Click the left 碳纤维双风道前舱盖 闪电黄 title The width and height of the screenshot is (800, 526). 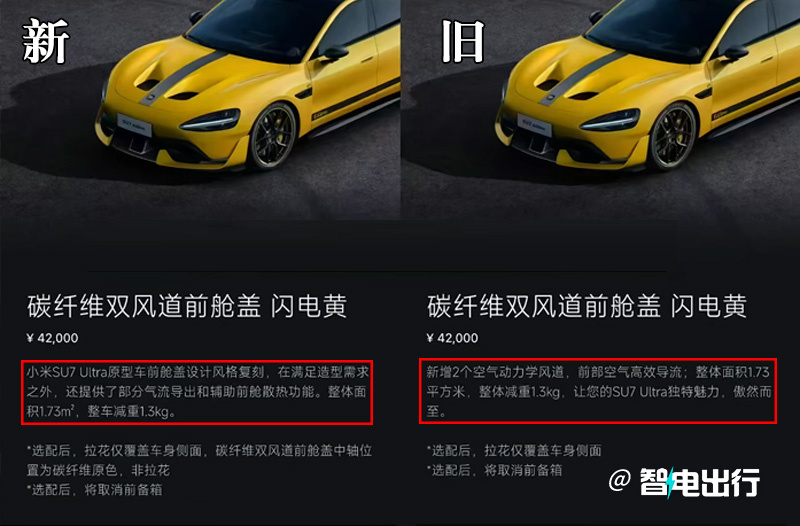187,306
